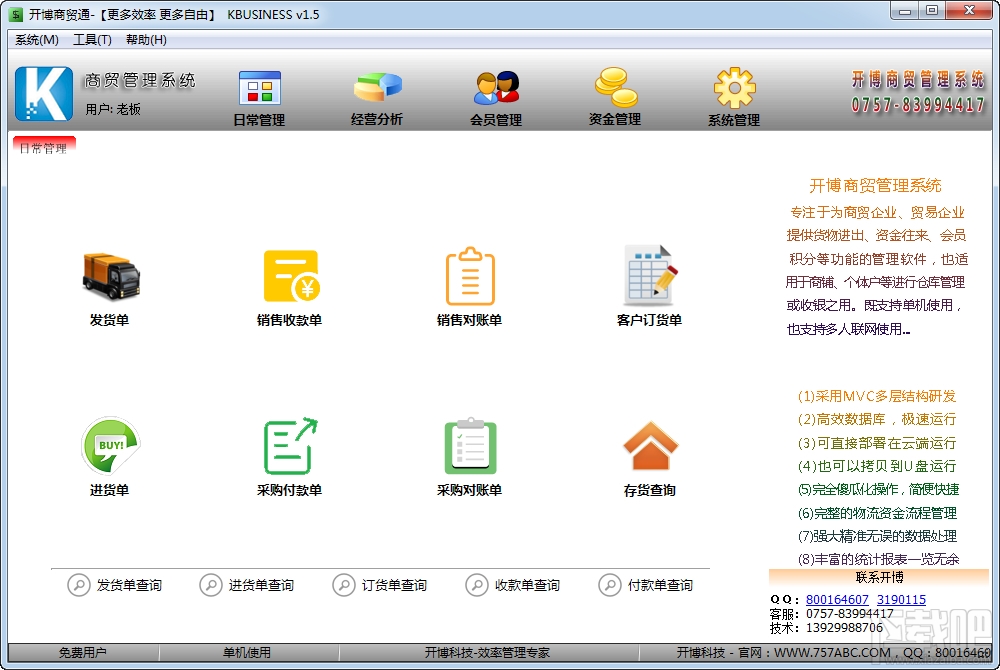Screen dimensions: 1000x670
Task: Open 付款单查询 link
Action: tap(661, 585)
